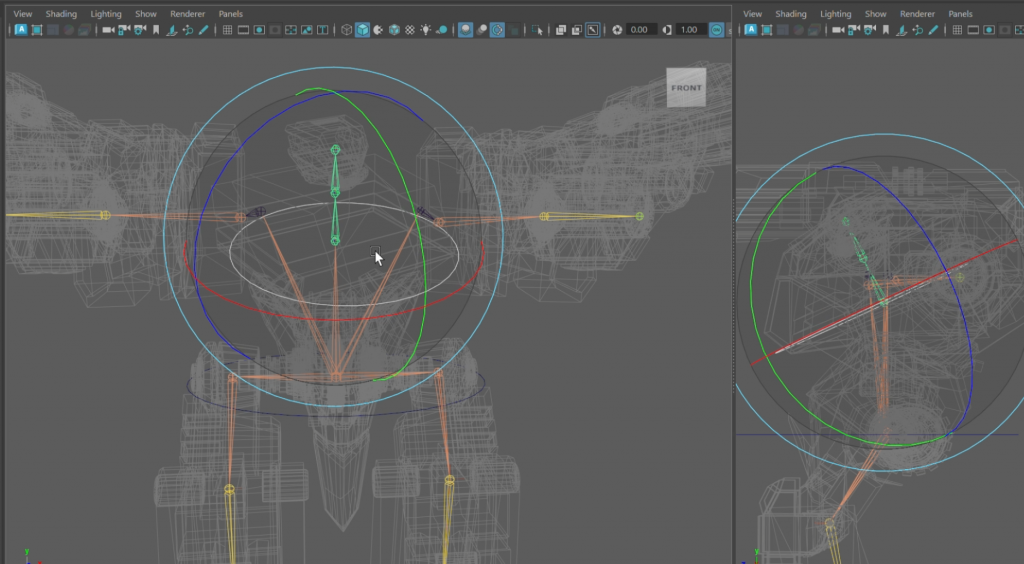Click the 2D Pan/Zoom icon in left viewport
1024x564 pixels.
(x=186, y=30)
